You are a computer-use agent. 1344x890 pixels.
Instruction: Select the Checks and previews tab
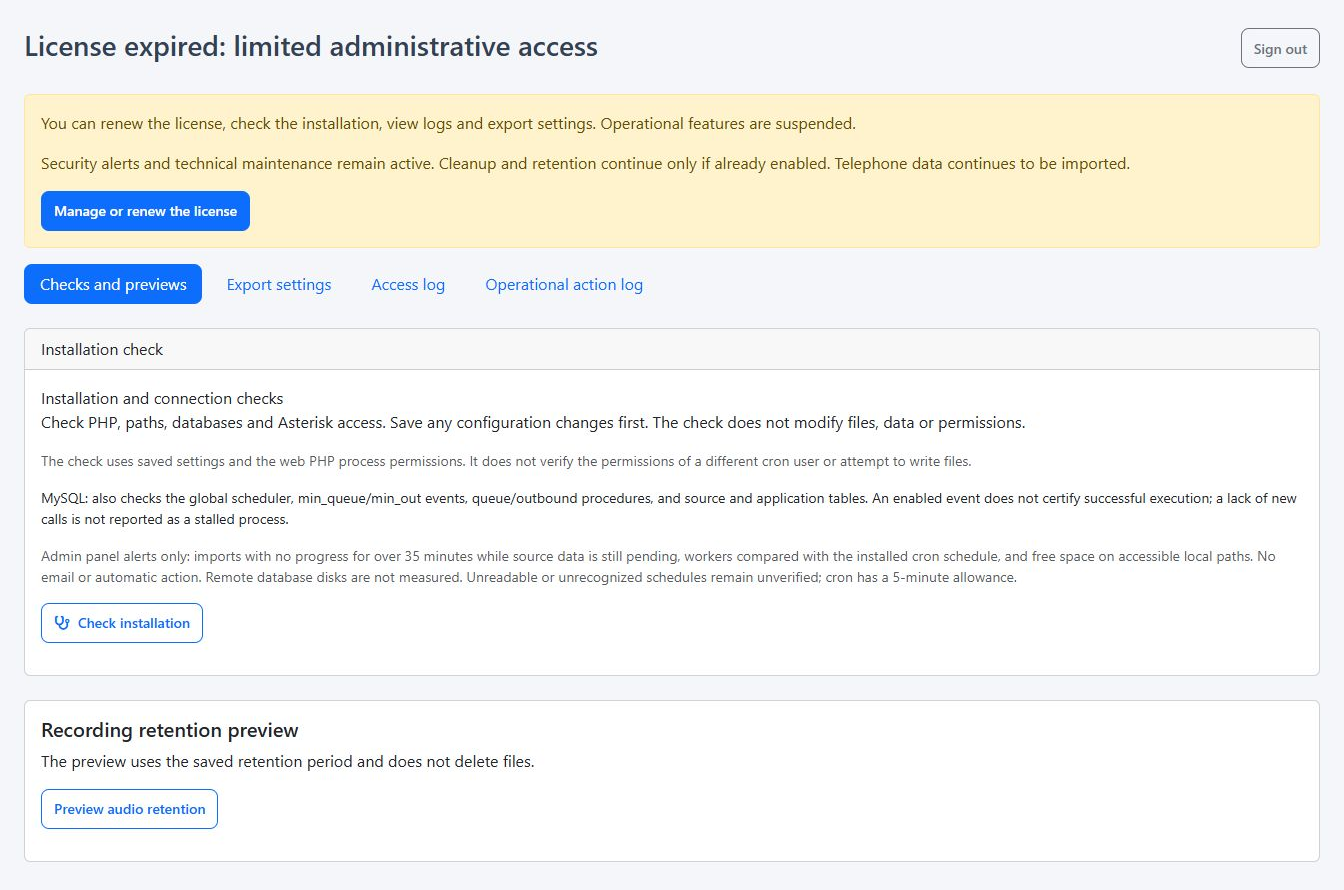(x=113, y=284)
